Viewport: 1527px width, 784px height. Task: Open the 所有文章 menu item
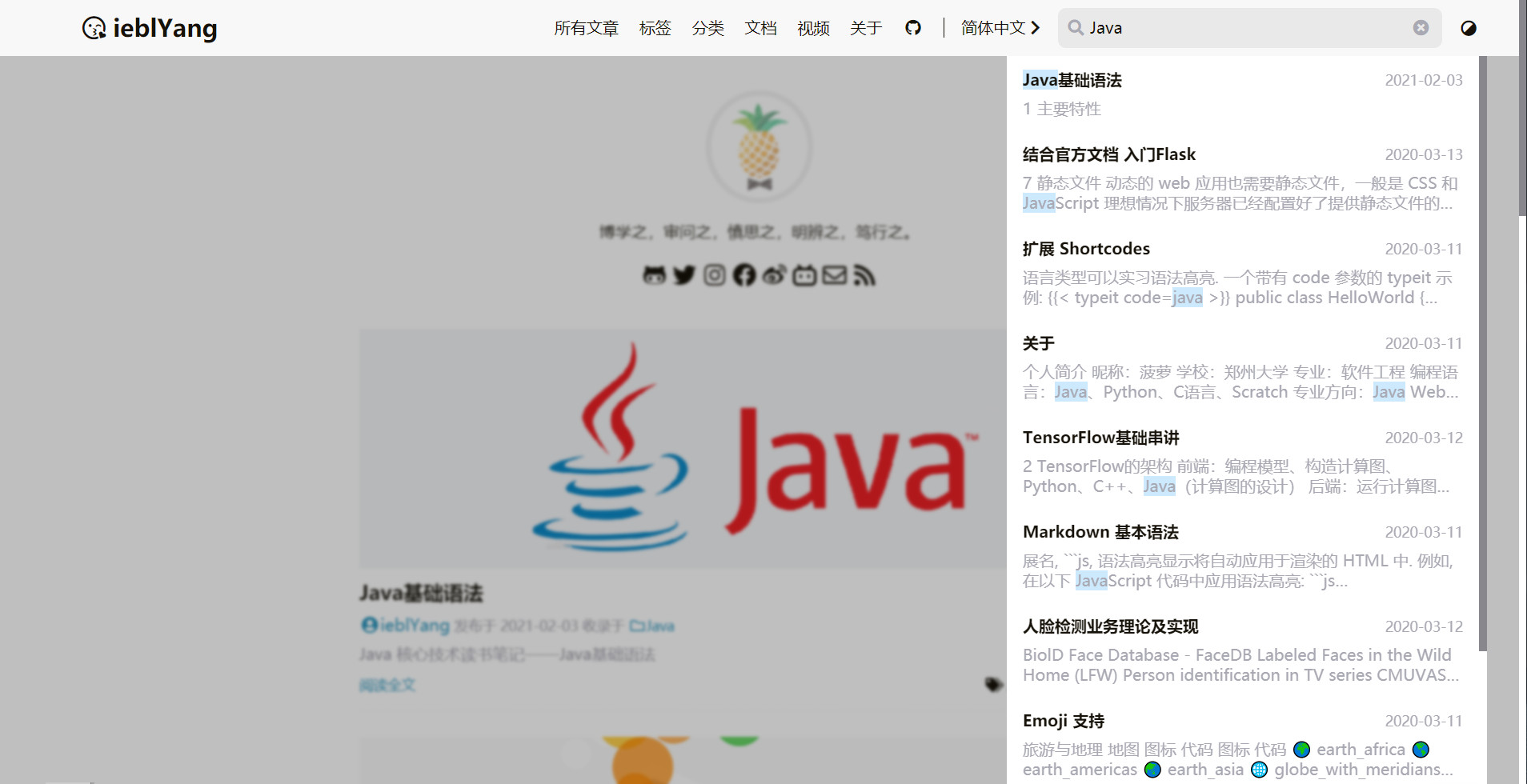pyautogui.click(x=586, y=28)
